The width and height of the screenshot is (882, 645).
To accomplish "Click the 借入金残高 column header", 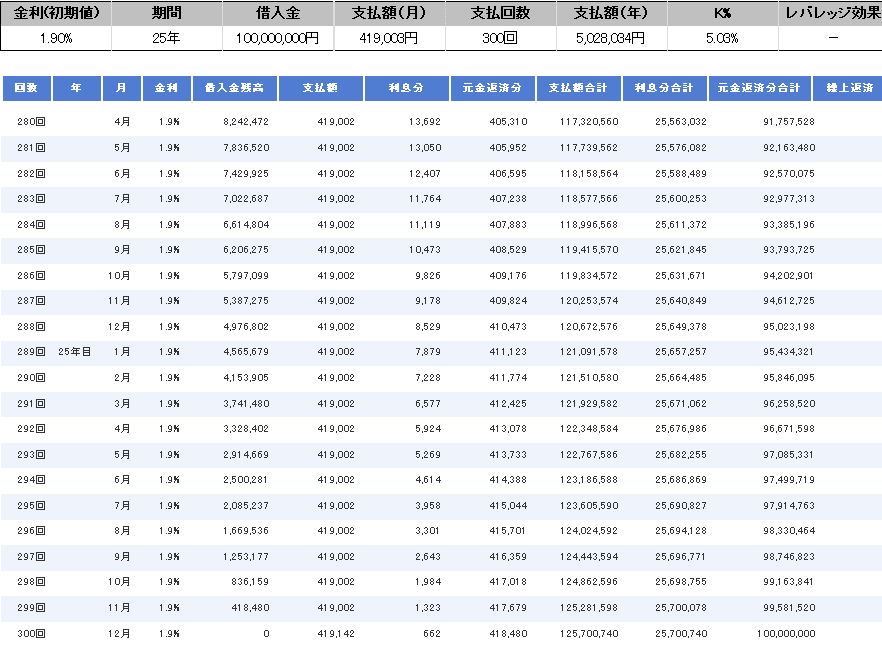I will click(234, 88).
